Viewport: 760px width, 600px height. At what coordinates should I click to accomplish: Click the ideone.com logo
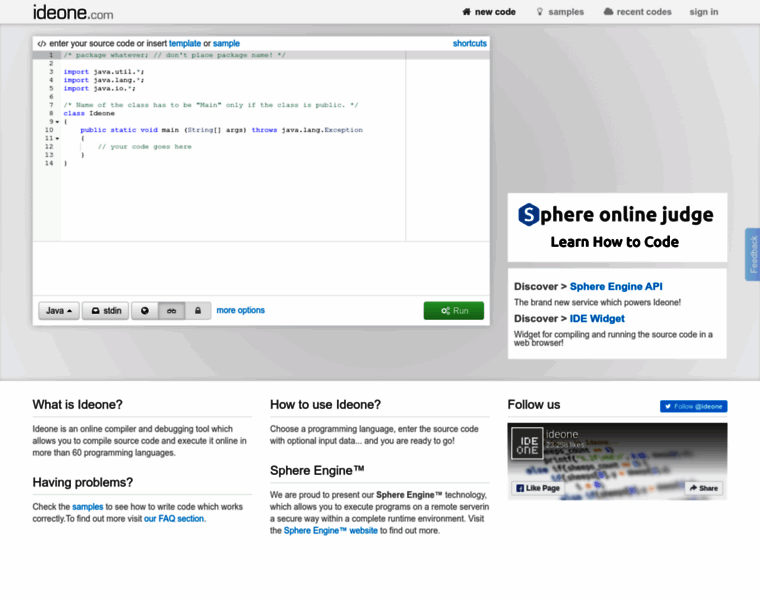tap(73, 12)
